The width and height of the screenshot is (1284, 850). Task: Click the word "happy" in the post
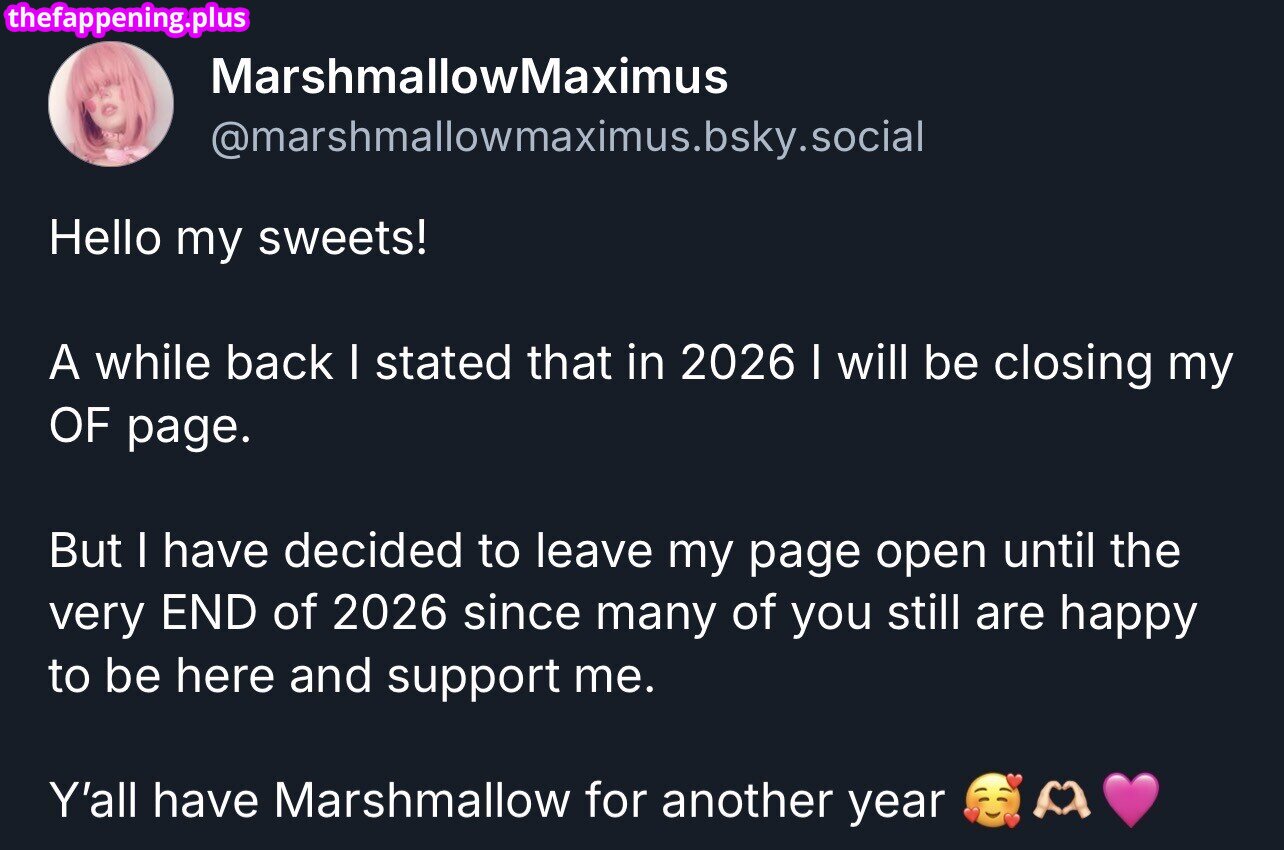click(x=1129, y=613)
